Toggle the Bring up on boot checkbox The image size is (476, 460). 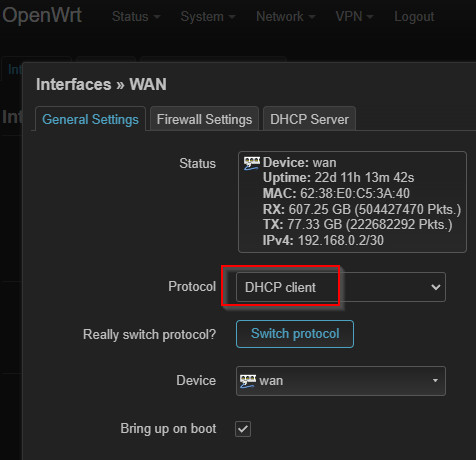pos(243,429)
